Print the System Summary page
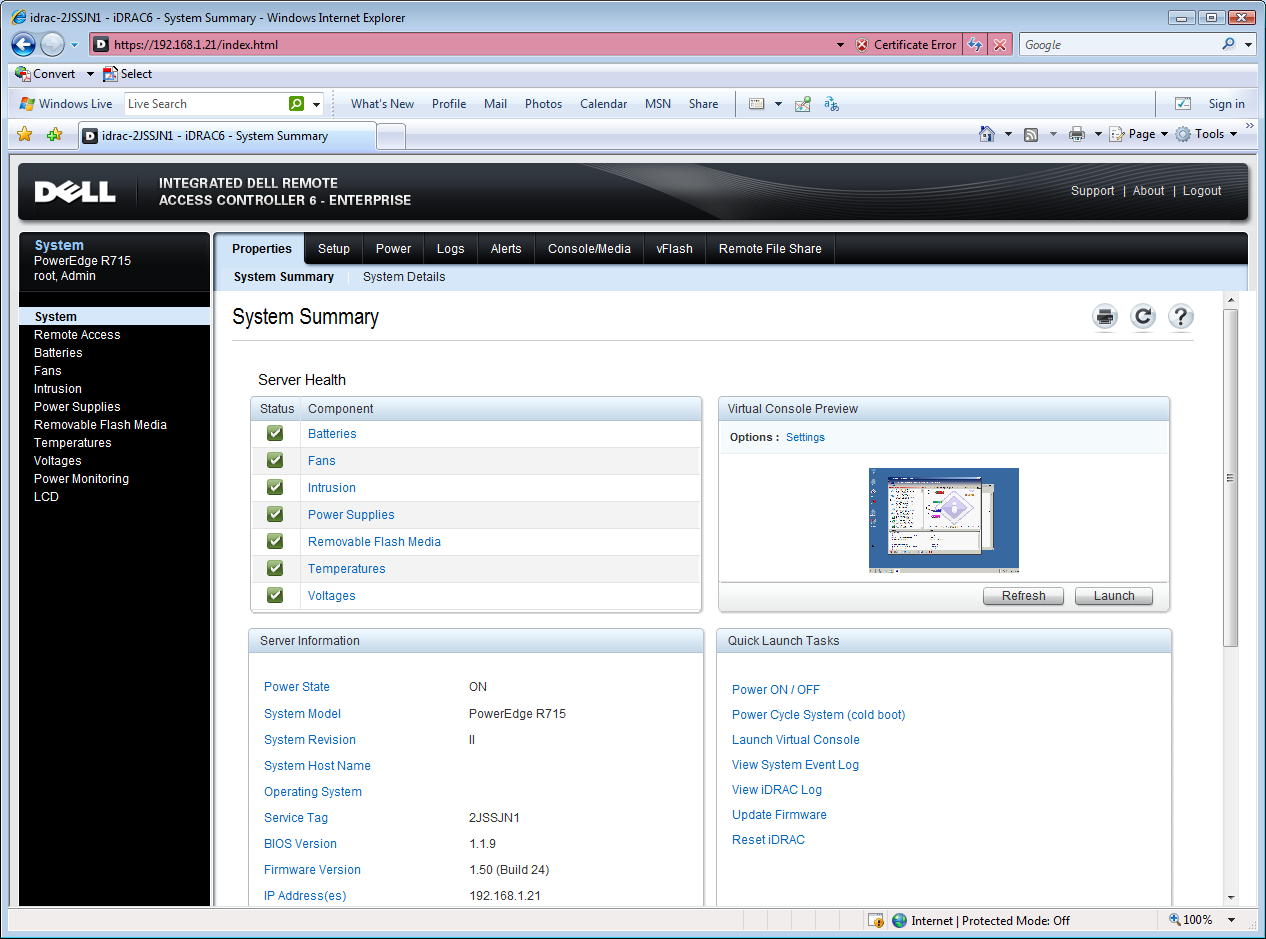The image size is (1266, 939). pos(1105,317)
